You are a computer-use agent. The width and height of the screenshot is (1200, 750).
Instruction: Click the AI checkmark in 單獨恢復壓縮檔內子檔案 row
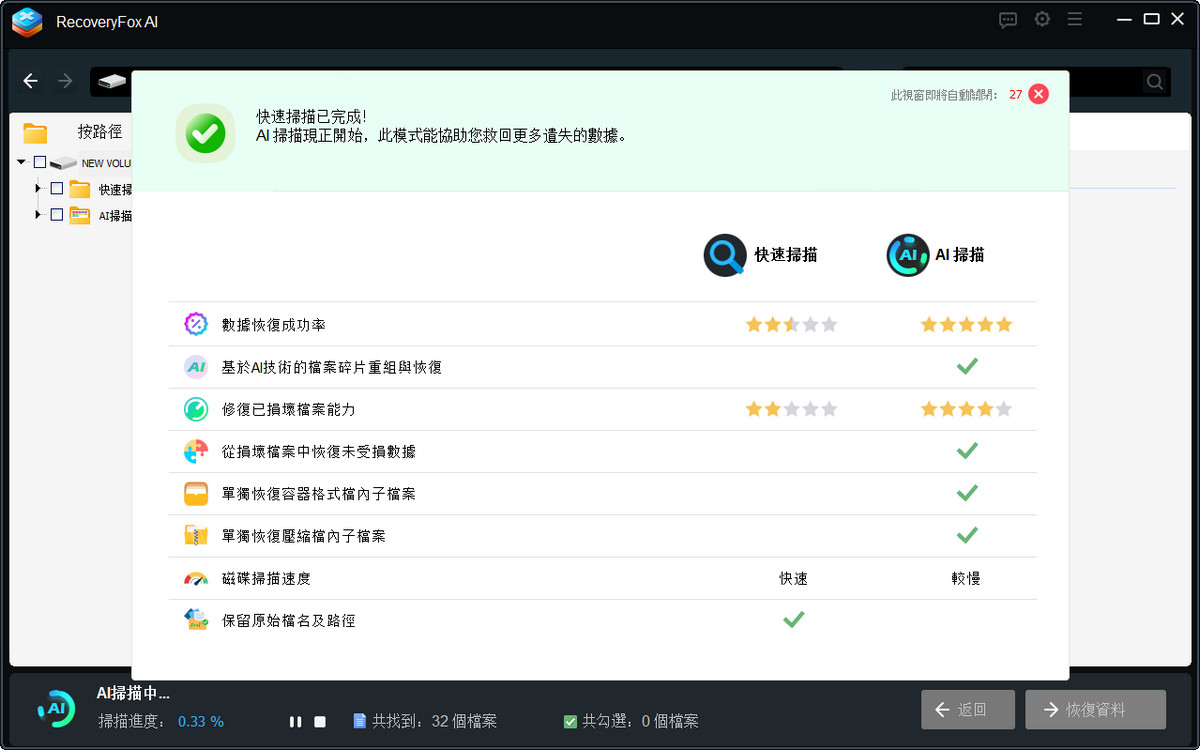coord(967,536)
